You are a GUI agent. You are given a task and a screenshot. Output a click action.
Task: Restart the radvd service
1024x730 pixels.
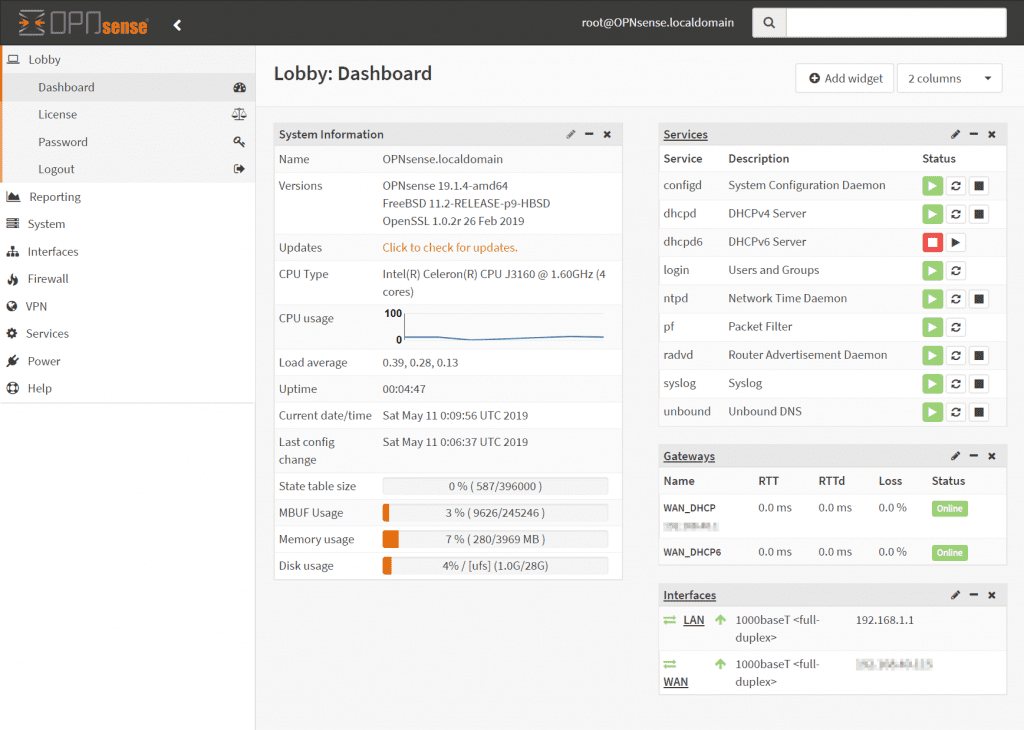coord(955,355)
